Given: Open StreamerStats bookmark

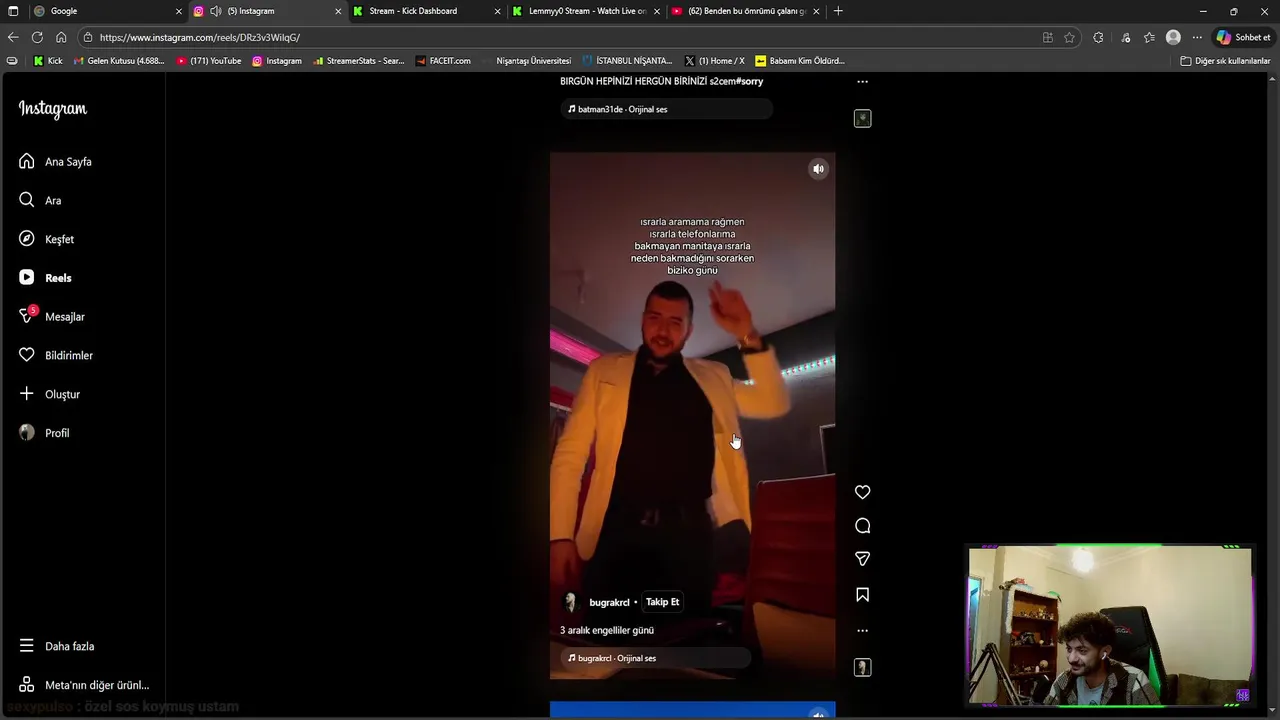Looking at the screenshot, I should [x=358, y=61].
